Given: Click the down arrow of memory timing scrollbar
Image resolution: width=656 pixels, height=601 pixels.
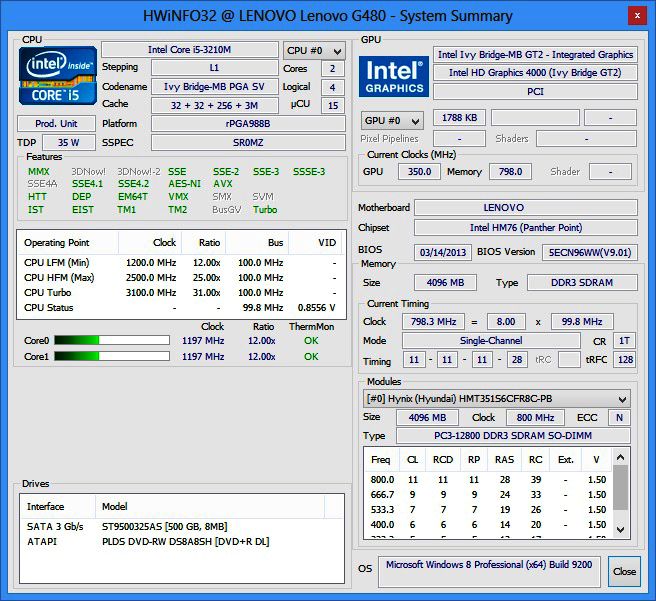Looking at the screenshot, I should pyautogui.click(x=621, y=530).
